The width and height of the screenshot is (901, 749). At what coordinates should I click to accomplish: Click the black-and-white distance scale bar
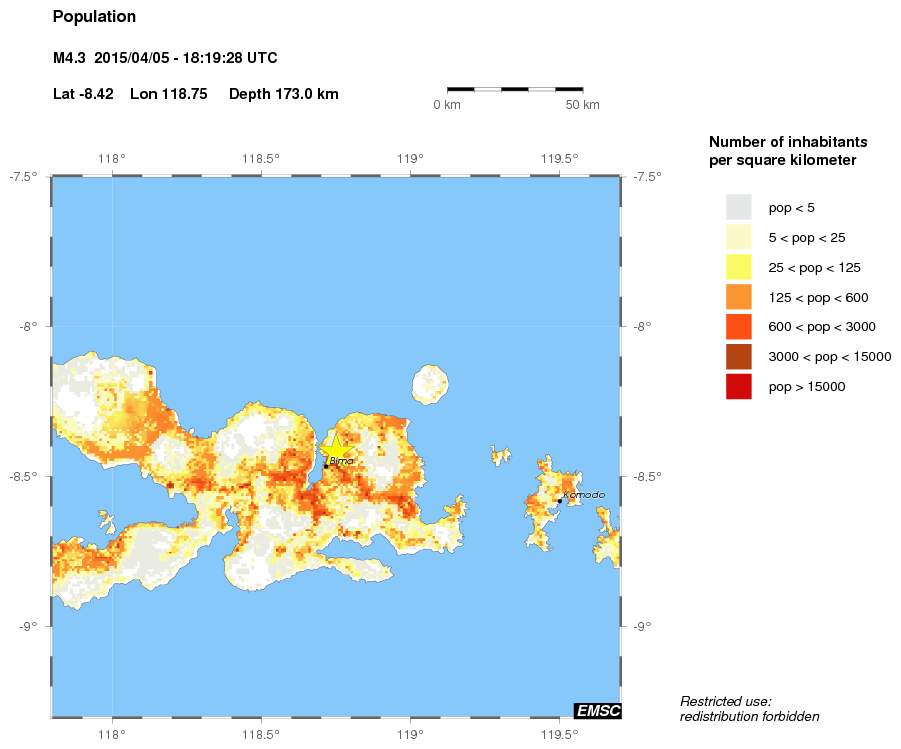515,89
